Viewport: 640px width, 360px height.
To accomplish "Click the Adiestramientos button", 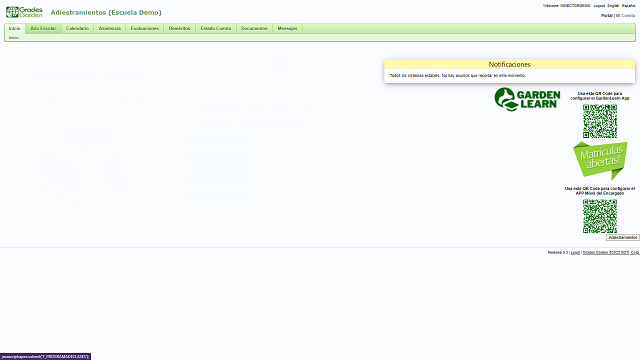I will point(622,238).
